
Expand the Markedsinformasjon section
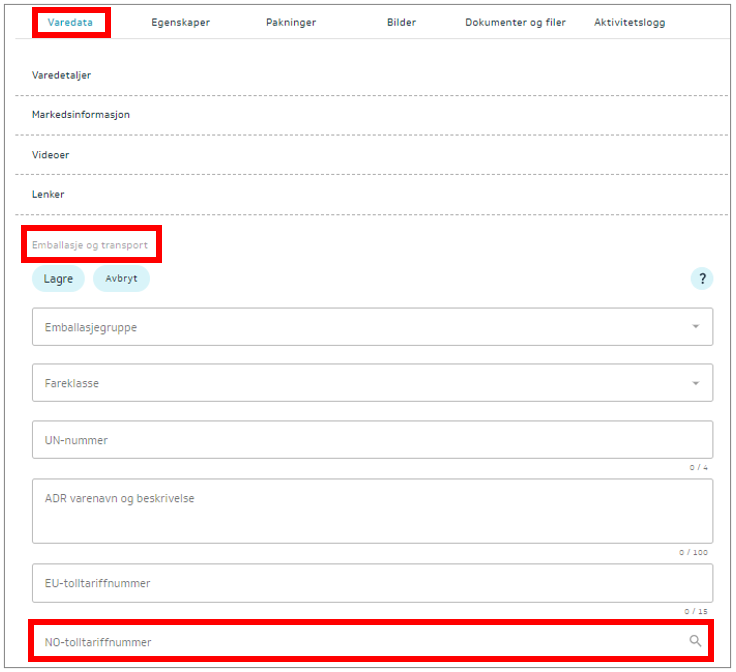point(81,115)
